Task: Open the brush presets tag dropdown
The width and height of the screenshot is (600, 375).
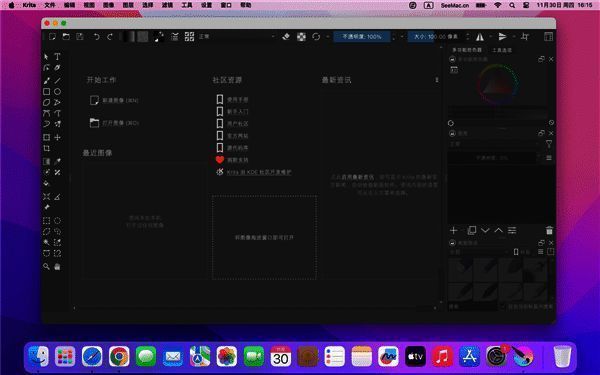Action: [479, 252]
